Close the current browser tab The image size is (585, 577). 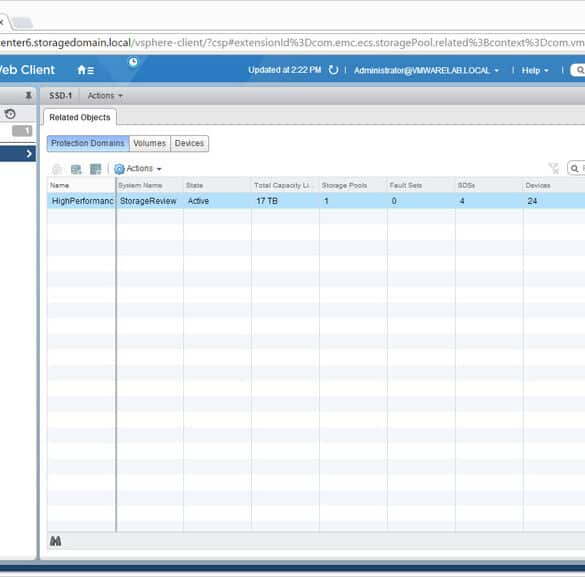click(1, 22)
